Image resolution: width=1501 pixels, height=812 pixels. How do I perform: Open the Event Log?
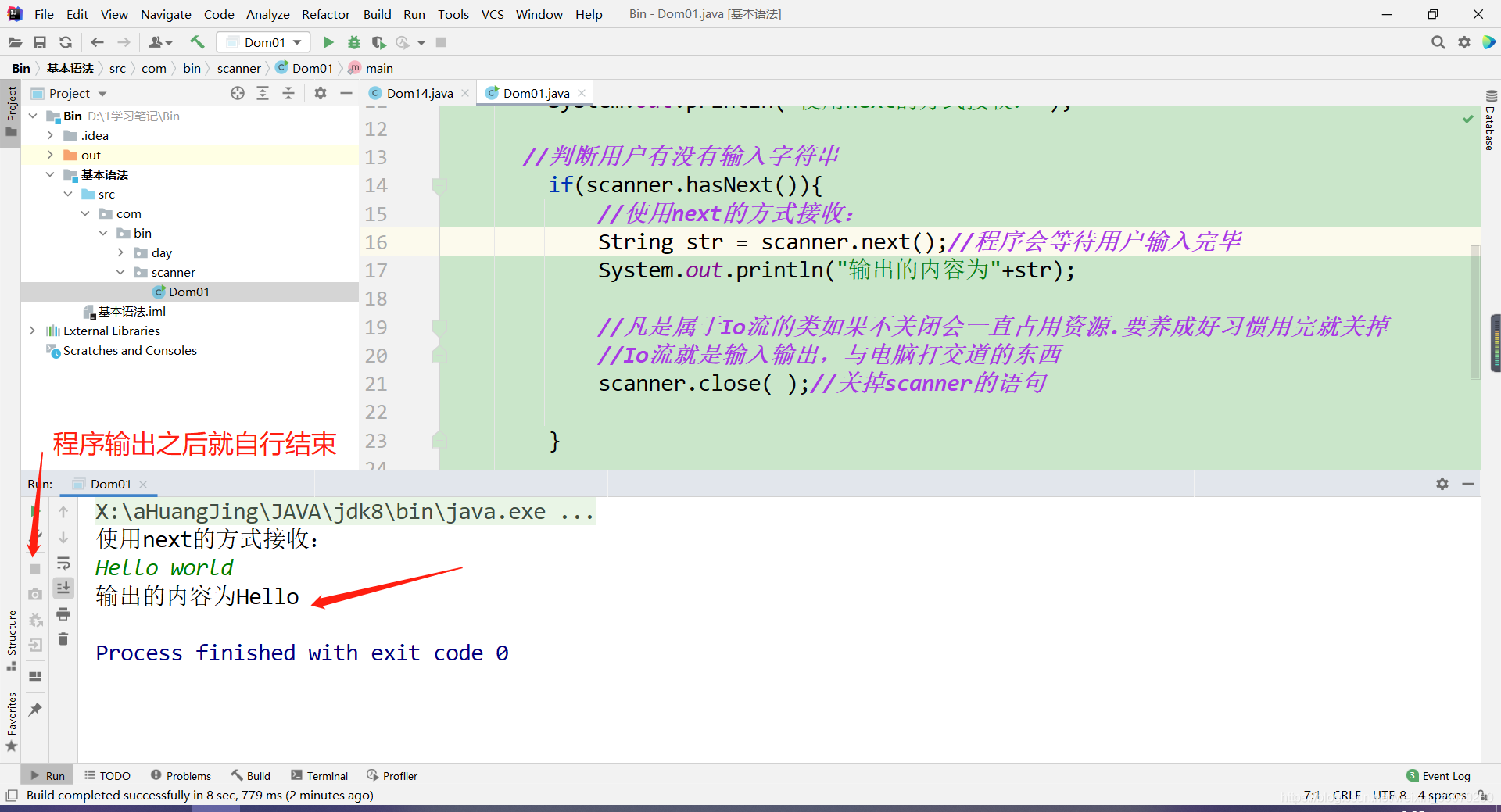pyautogui.click(x=1438, y=775)
